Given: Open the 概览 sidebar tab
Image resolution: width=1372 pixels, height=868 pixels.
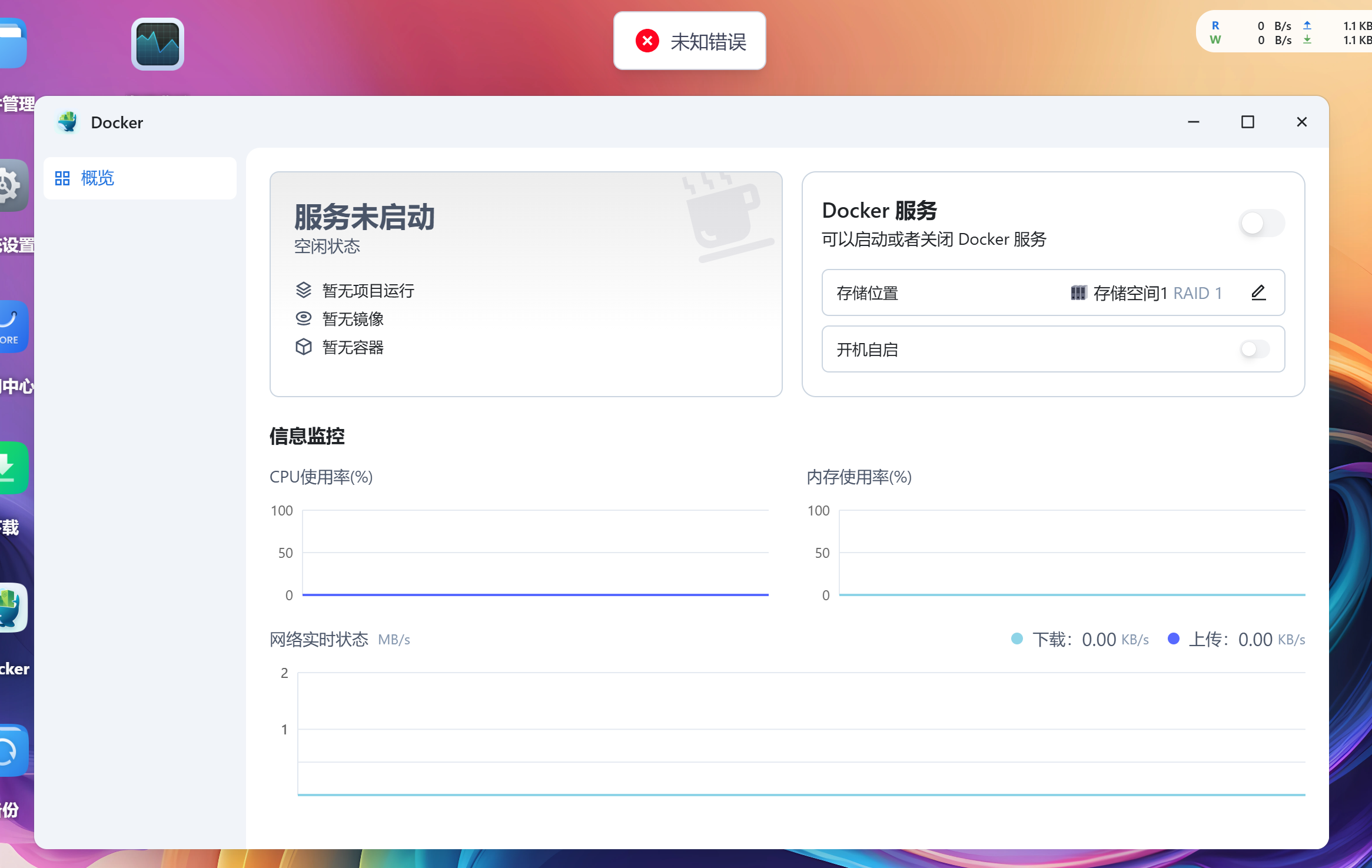Looking at the screenshot, I should click(140, 178).
